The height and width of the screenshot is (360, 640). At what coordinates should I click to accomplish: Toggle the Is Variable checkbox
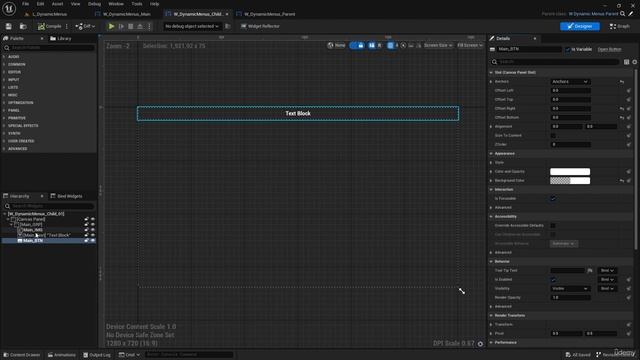[568, 49]
